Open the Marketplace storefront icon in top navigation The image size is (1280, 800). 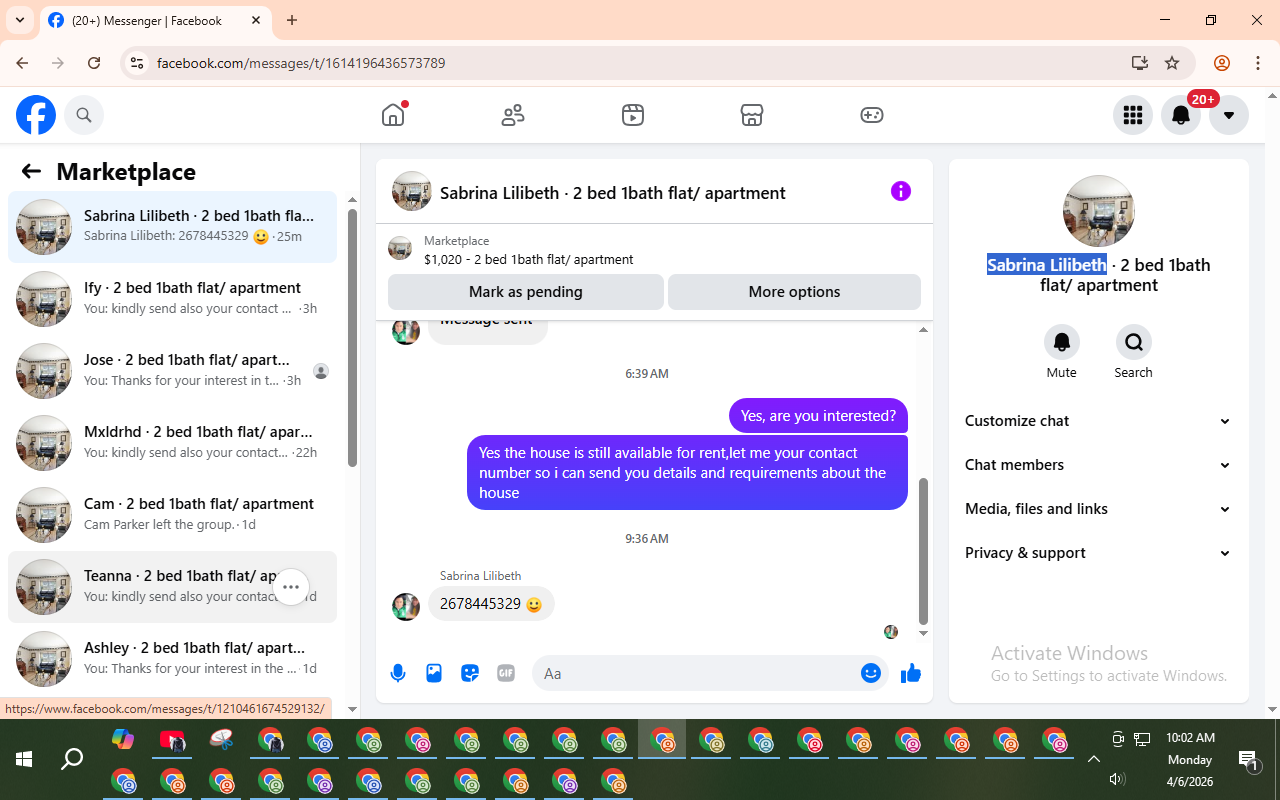click(x=752, y=115)
